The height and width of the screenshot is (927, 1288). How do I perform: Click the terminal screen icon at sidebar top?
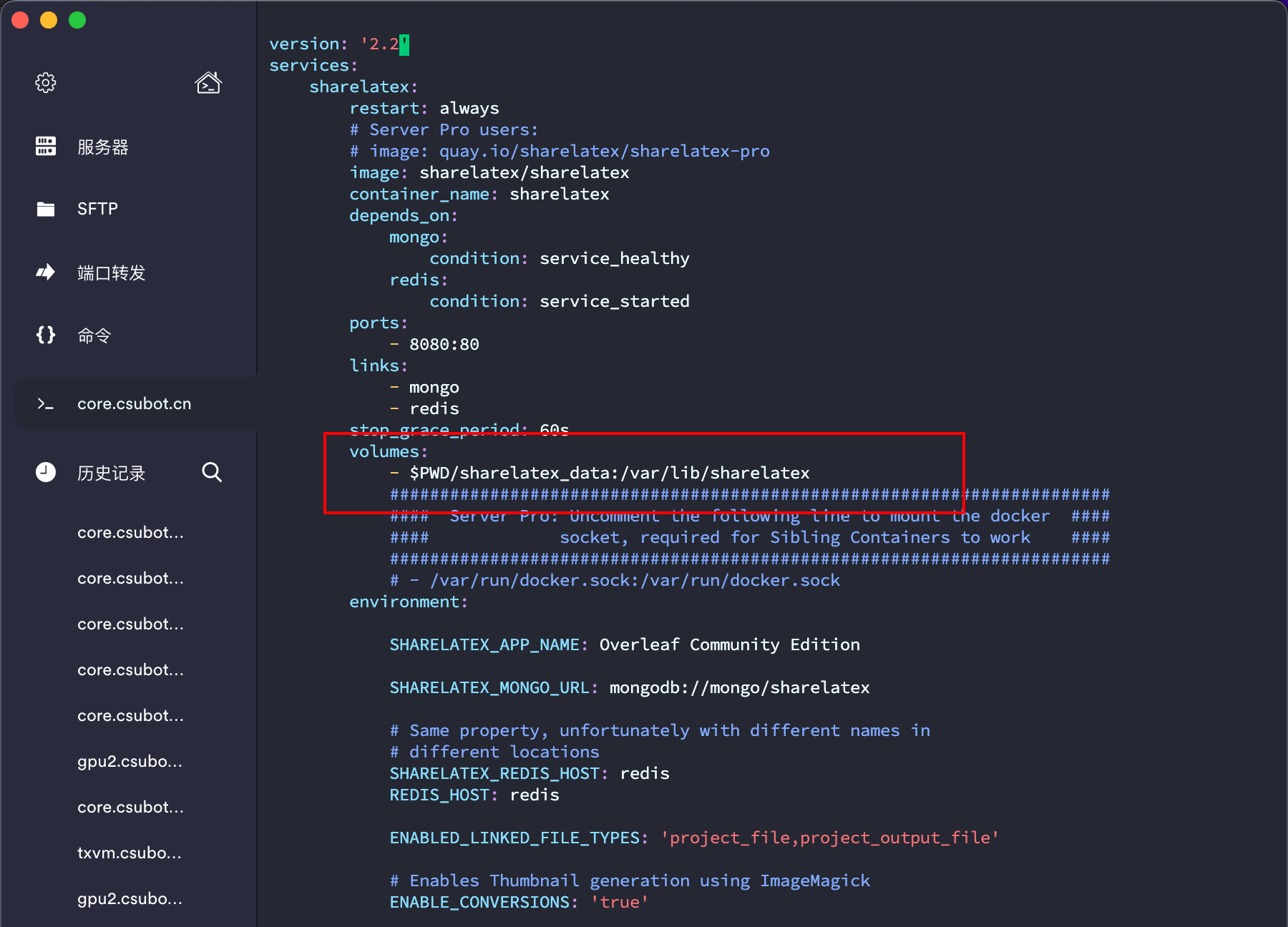208,82
